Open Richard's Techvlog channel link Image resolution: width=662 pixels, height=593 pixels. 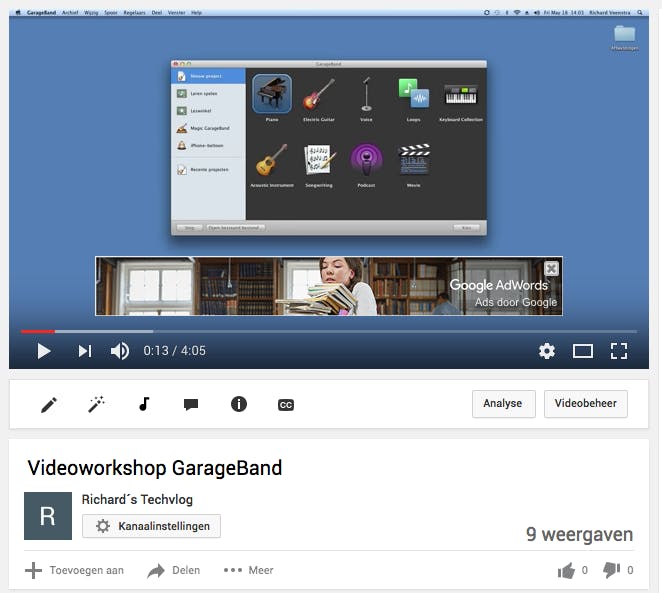(x=137, y=499)
